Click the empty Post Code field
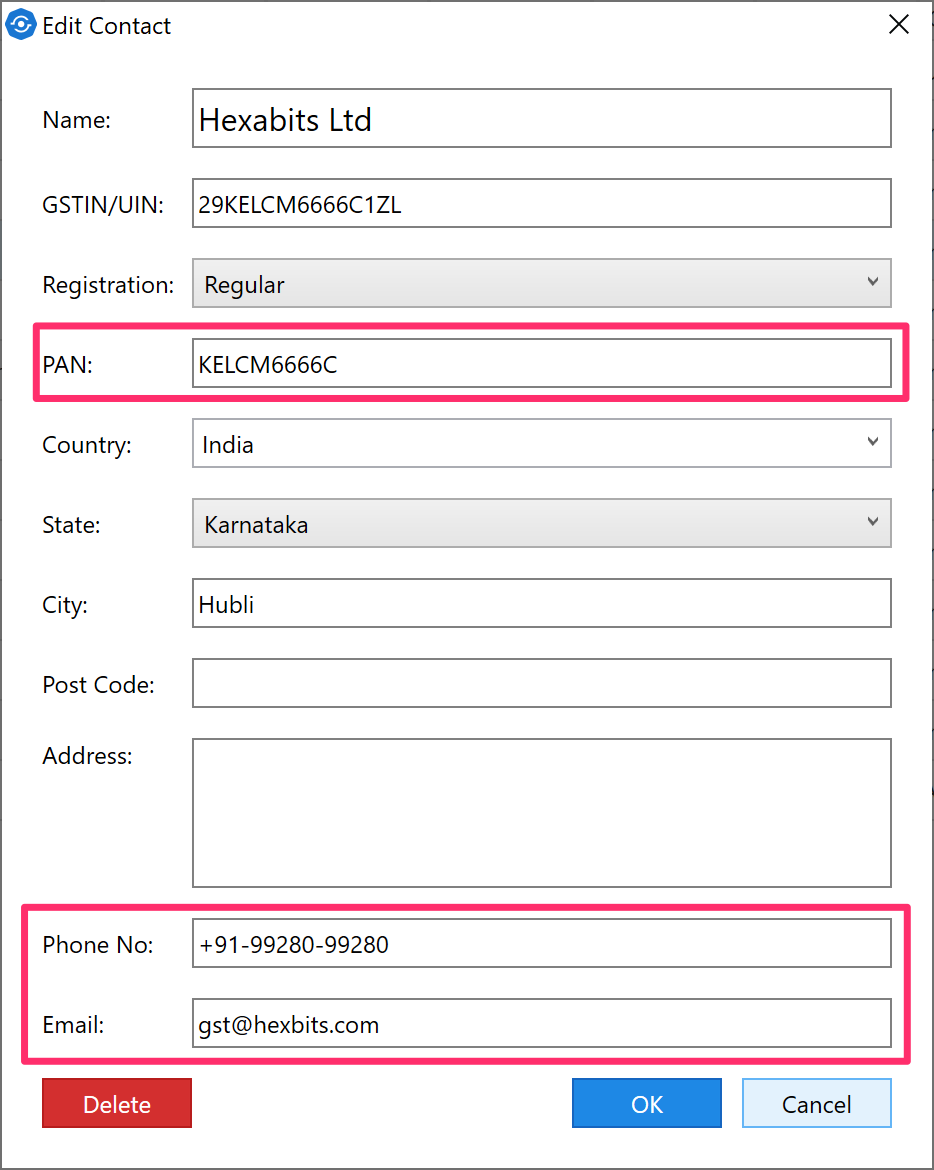Viewport: 934px width, 1170px height. 541,684
